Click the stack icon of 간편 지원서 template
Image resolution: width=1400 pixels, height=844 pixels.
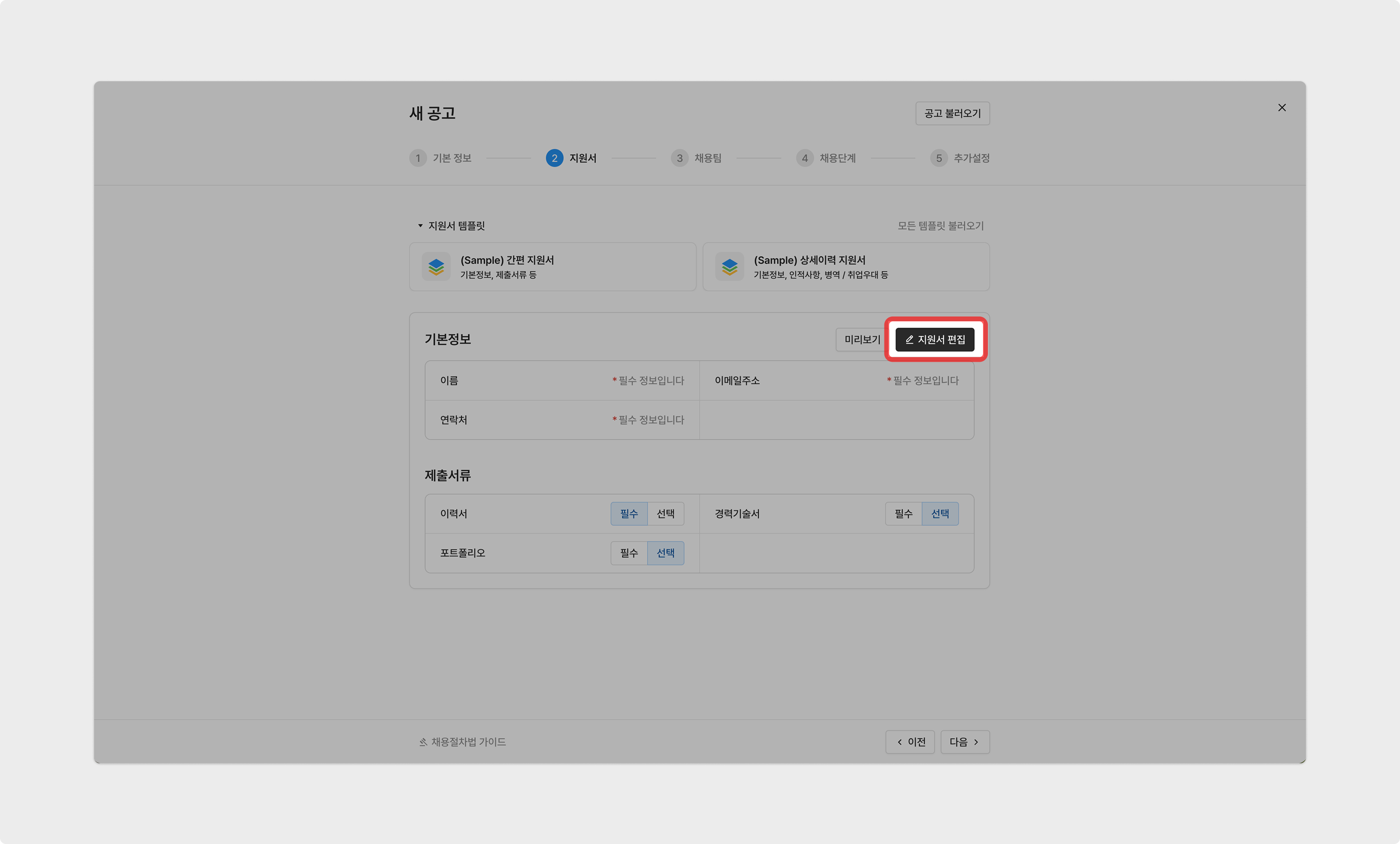436,266
